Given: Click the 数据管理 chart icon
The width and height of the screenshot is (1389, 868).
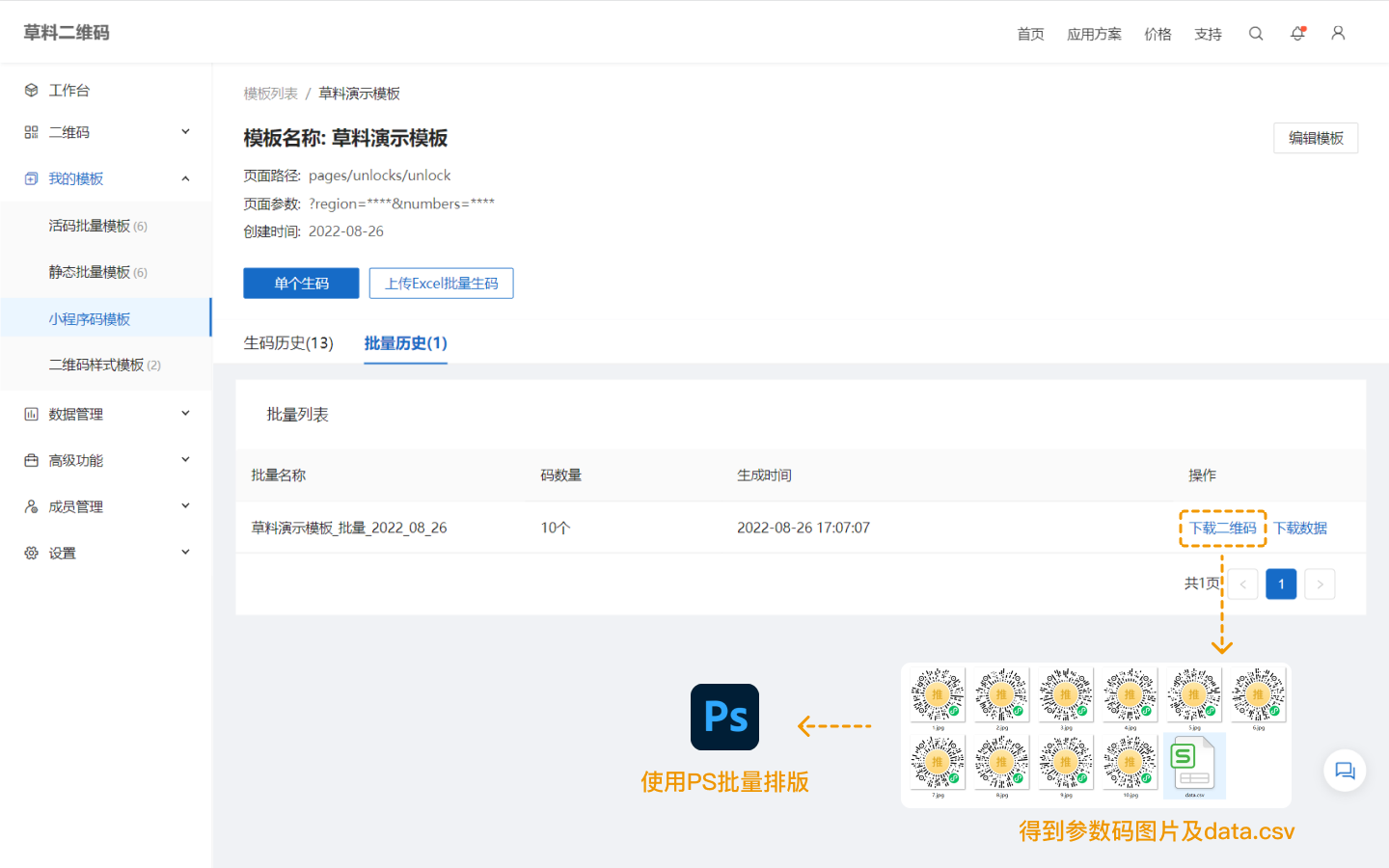Looking at the screenshot, I should (x=31, y=414).
